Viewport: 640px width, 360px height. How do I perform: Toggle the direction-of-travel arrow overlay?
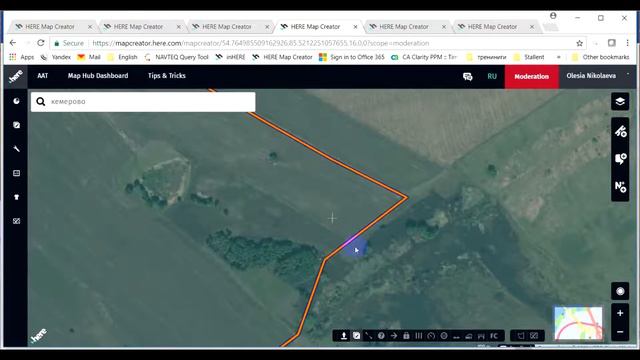(x=394, y=336)
